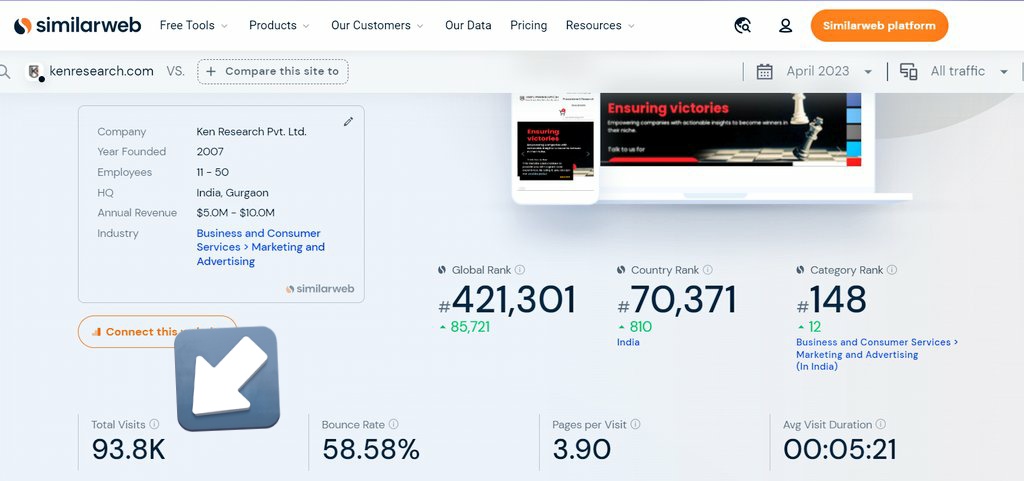Open the user account icon
Viewport: 1024px width, 481px height.
(786, 25)
